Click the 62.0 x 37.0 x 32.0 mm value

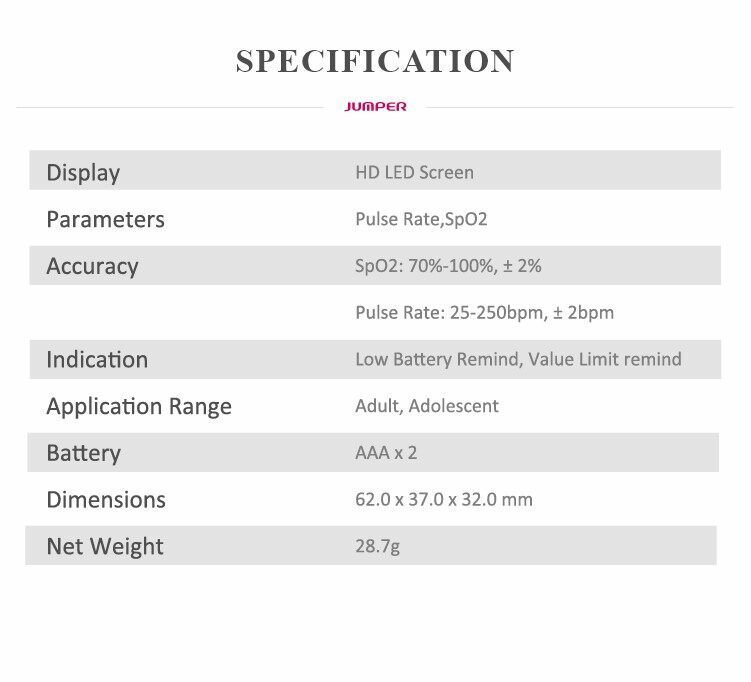click(444, 500)
